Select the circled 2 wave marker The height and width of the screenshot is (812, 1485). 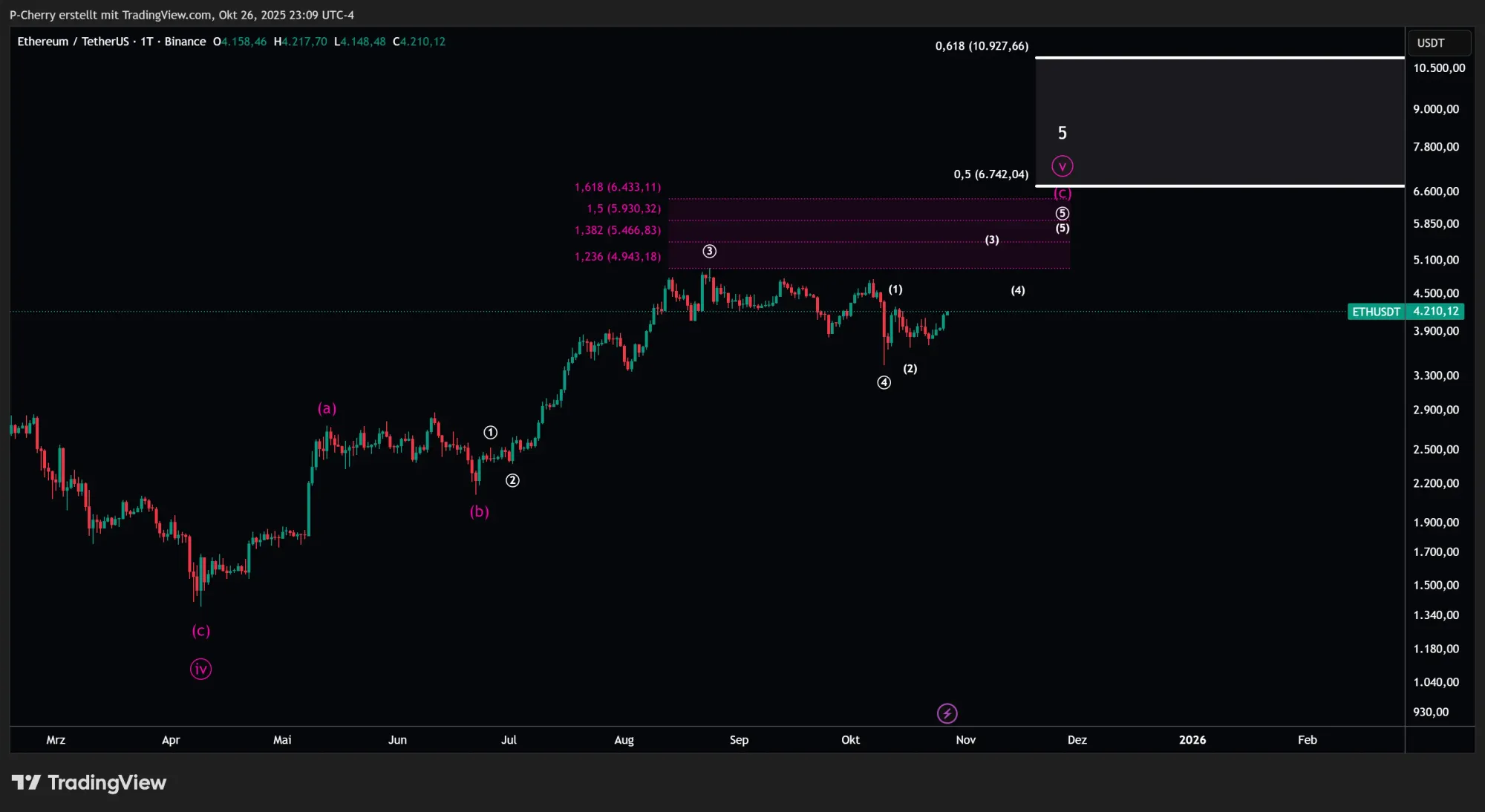(x=512, y=480)
